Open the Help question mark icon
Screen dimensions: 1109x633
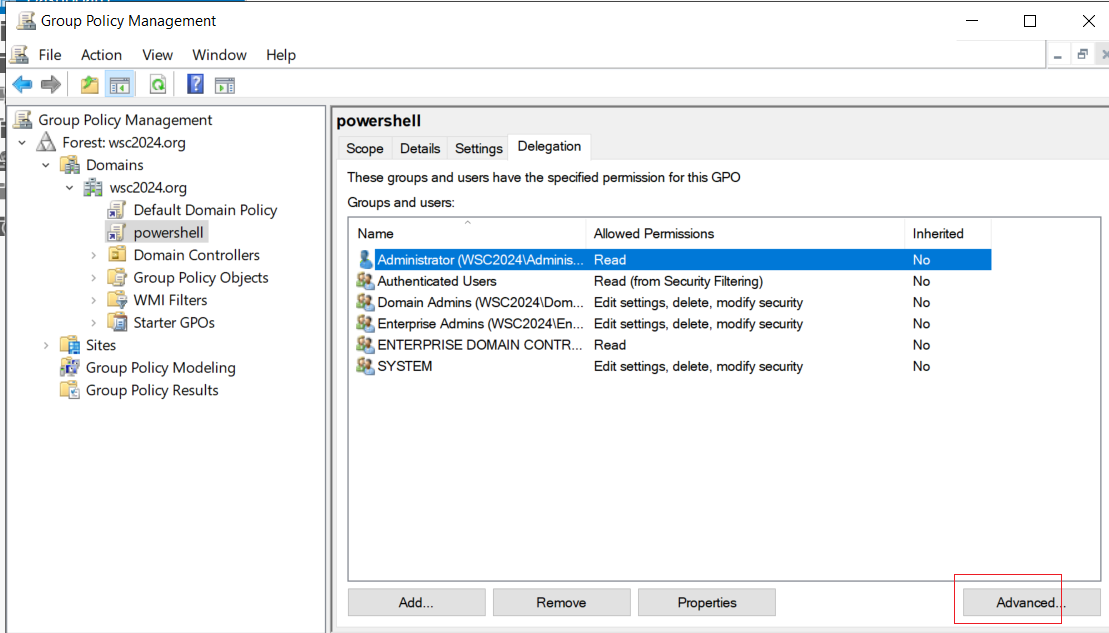click(x=195, y=85)
